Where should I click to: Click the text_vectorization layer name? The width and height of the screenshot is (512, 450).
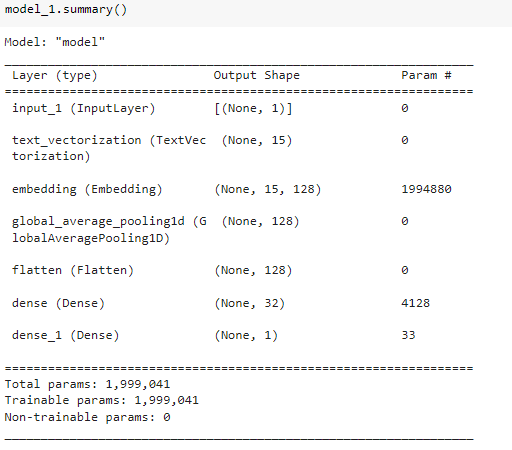pos(109,148)
